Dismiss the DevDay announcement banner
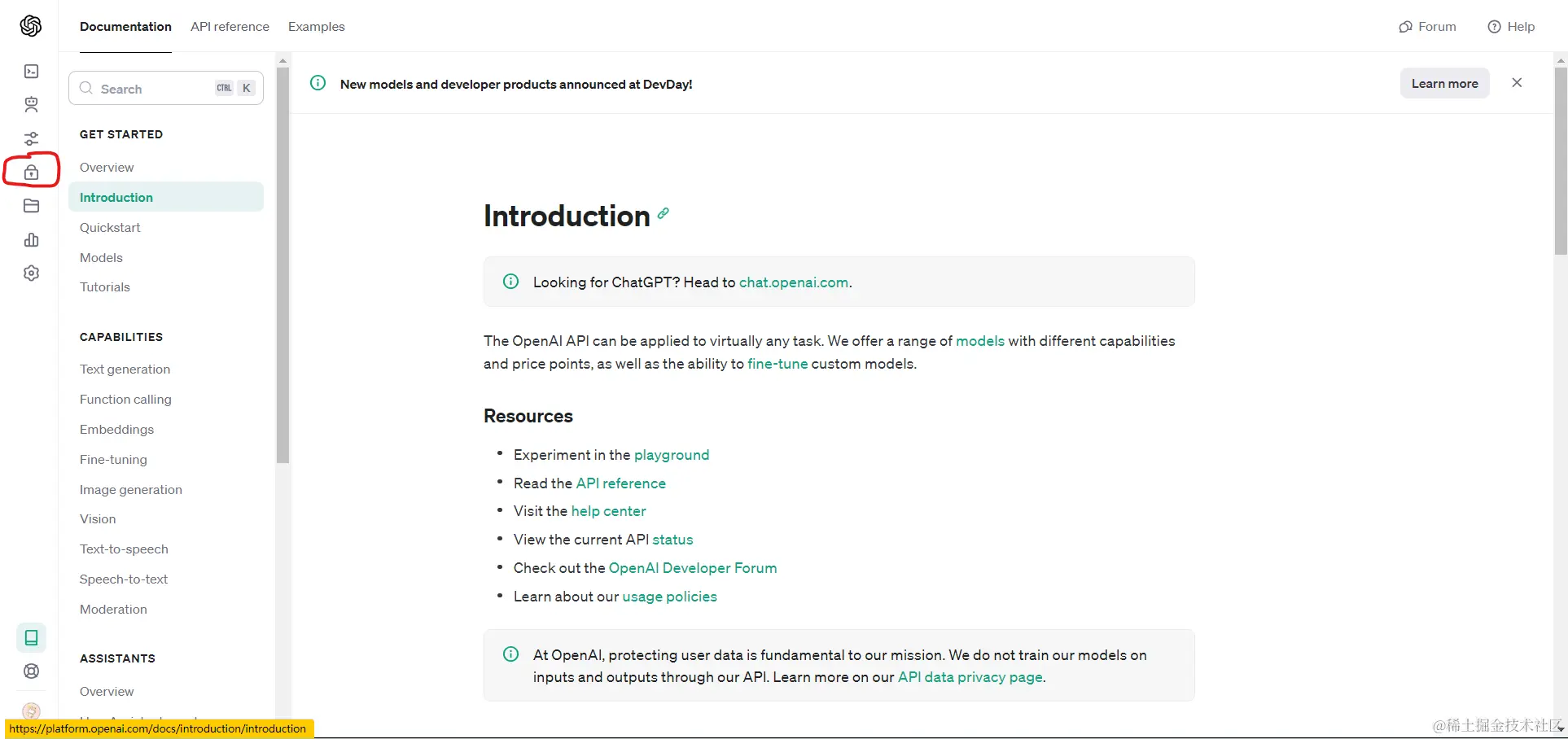The width and height of the screenshot is (1568, 739). (x=1517, y=83)
